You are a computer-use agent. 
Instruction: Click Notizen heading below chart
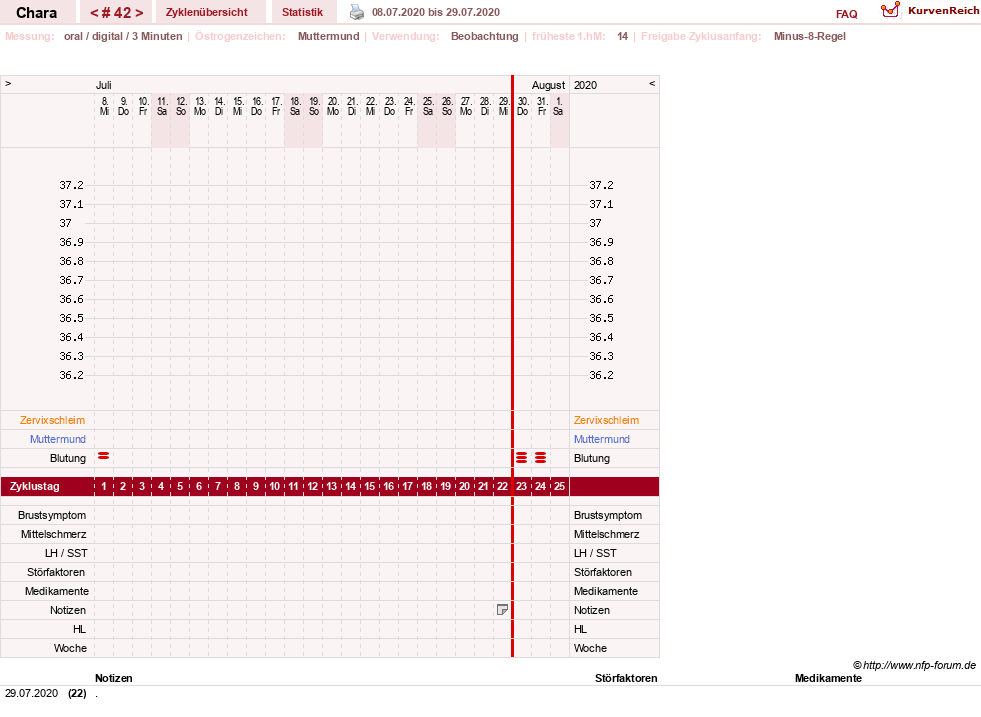[114, 678]
